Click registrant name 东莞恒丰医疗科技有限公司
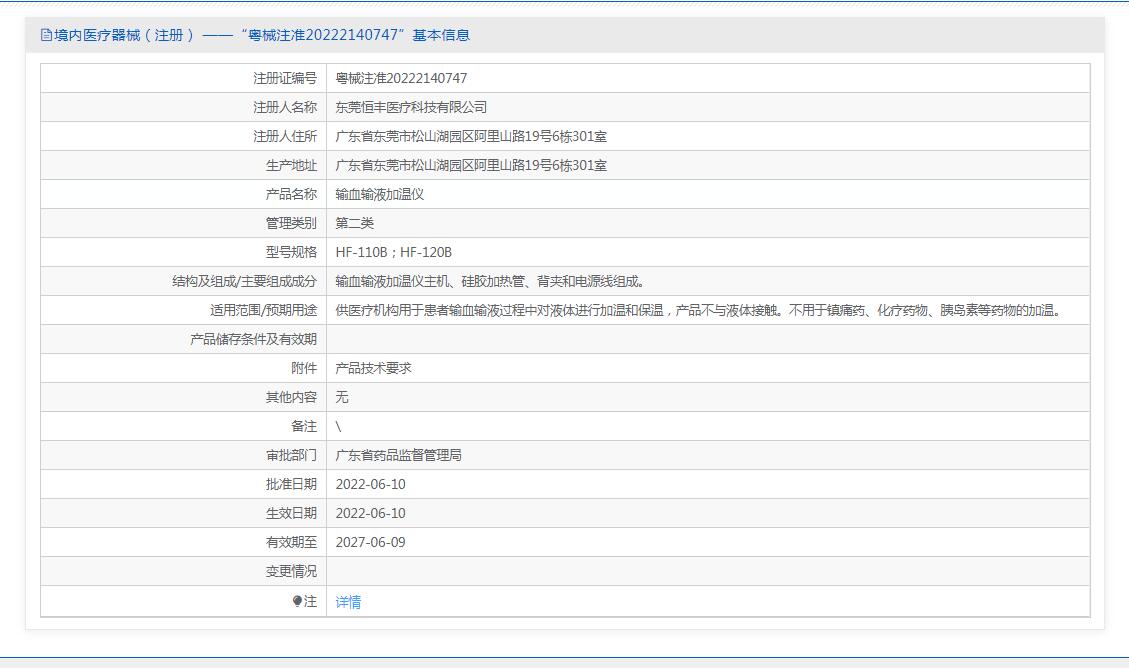 tap(411, 107)
